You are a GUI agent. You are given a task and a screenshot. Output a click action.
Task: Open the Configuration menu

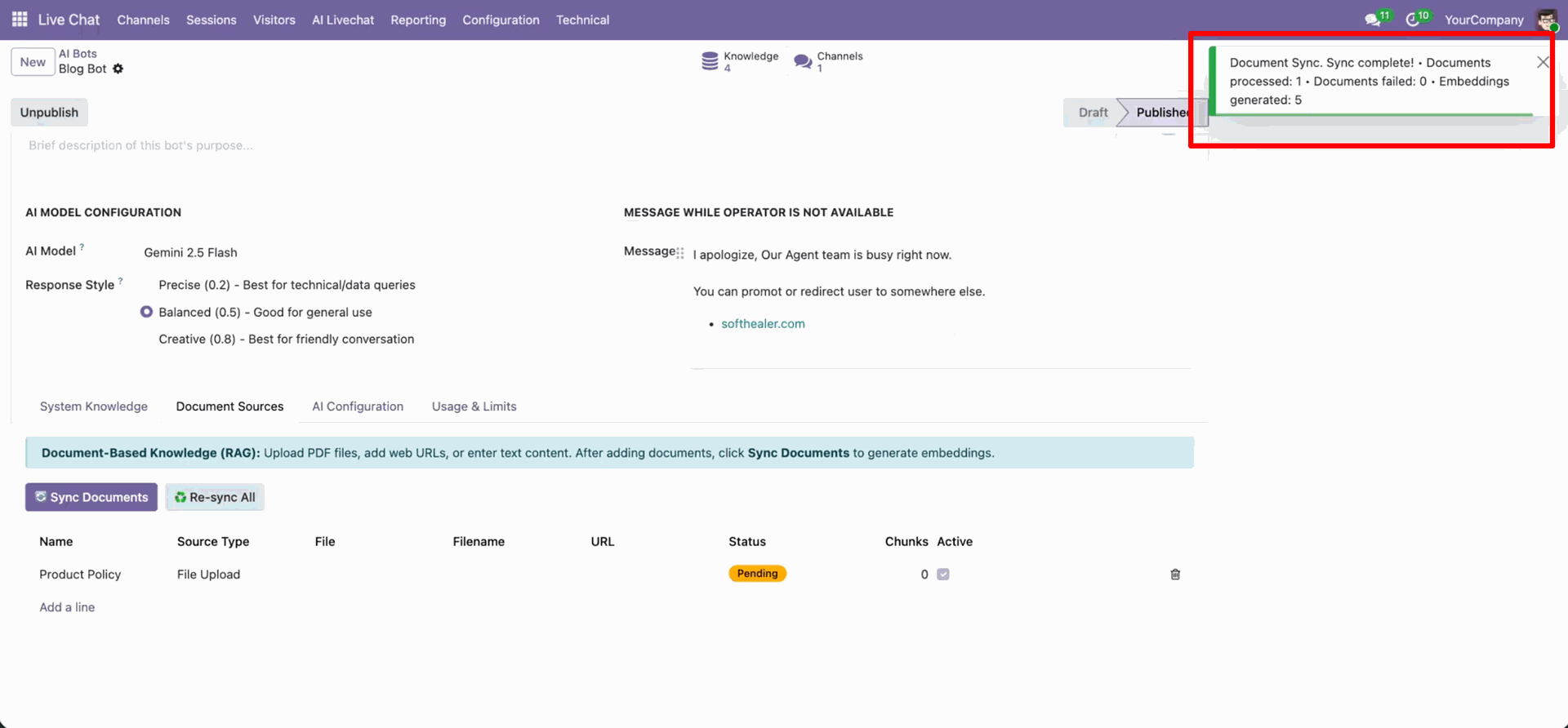501,20
